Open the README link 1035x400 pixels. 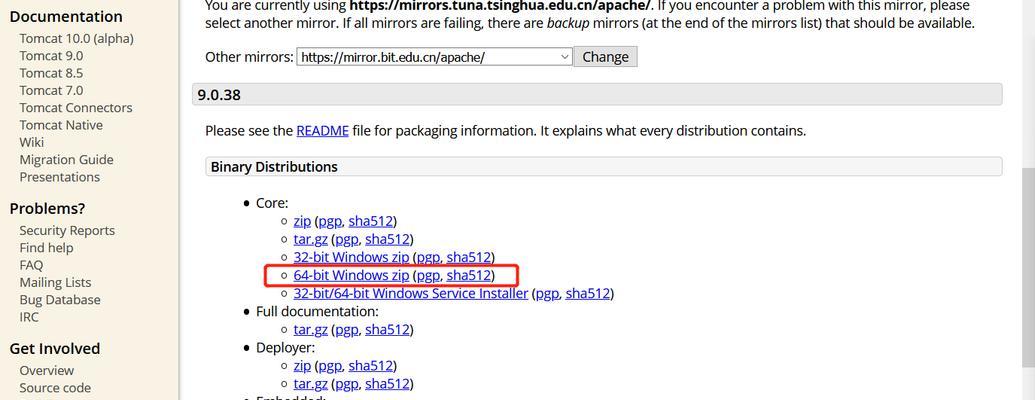pos(322,131)
